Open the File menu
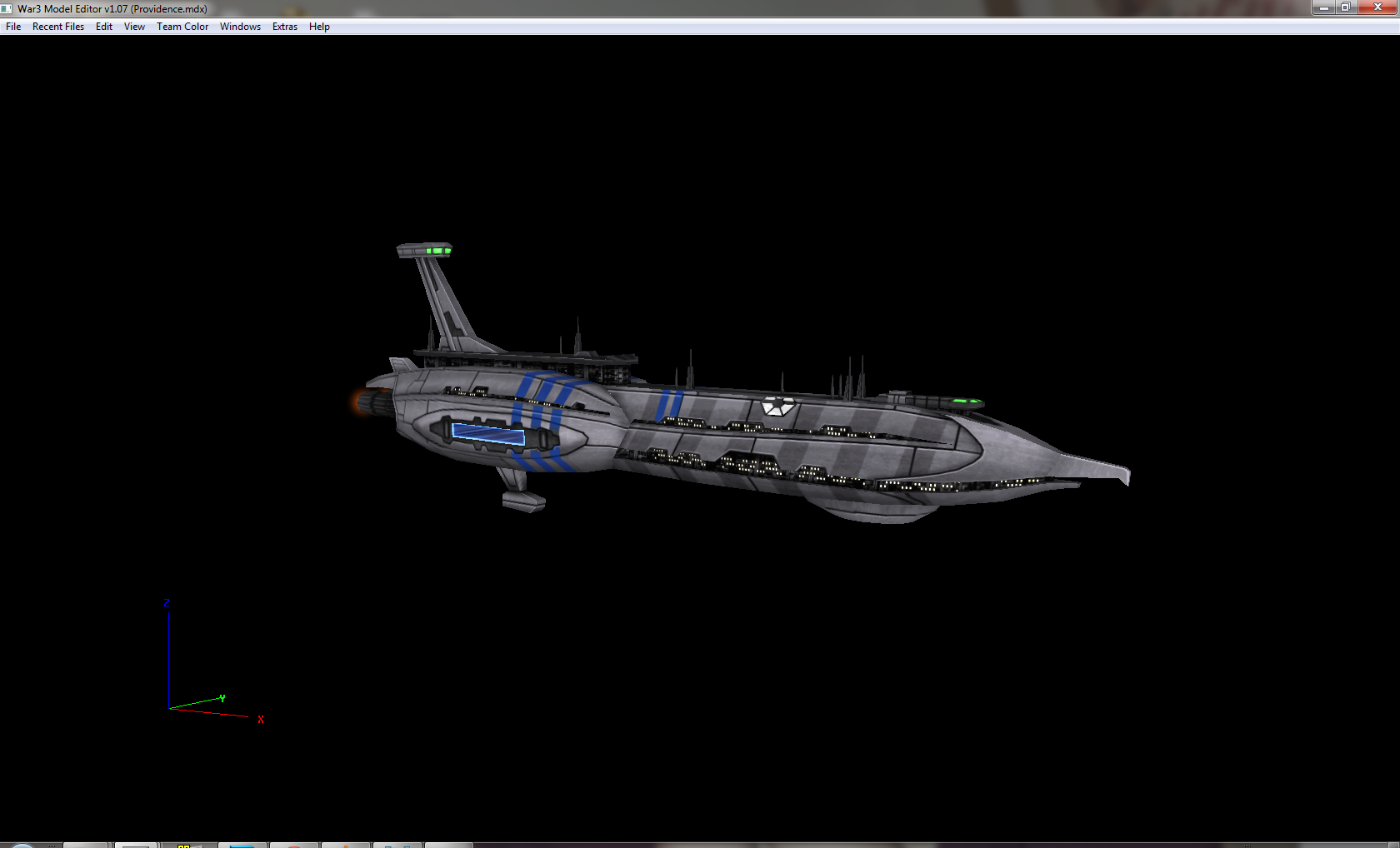1400x848 pixels. point(13,27)
